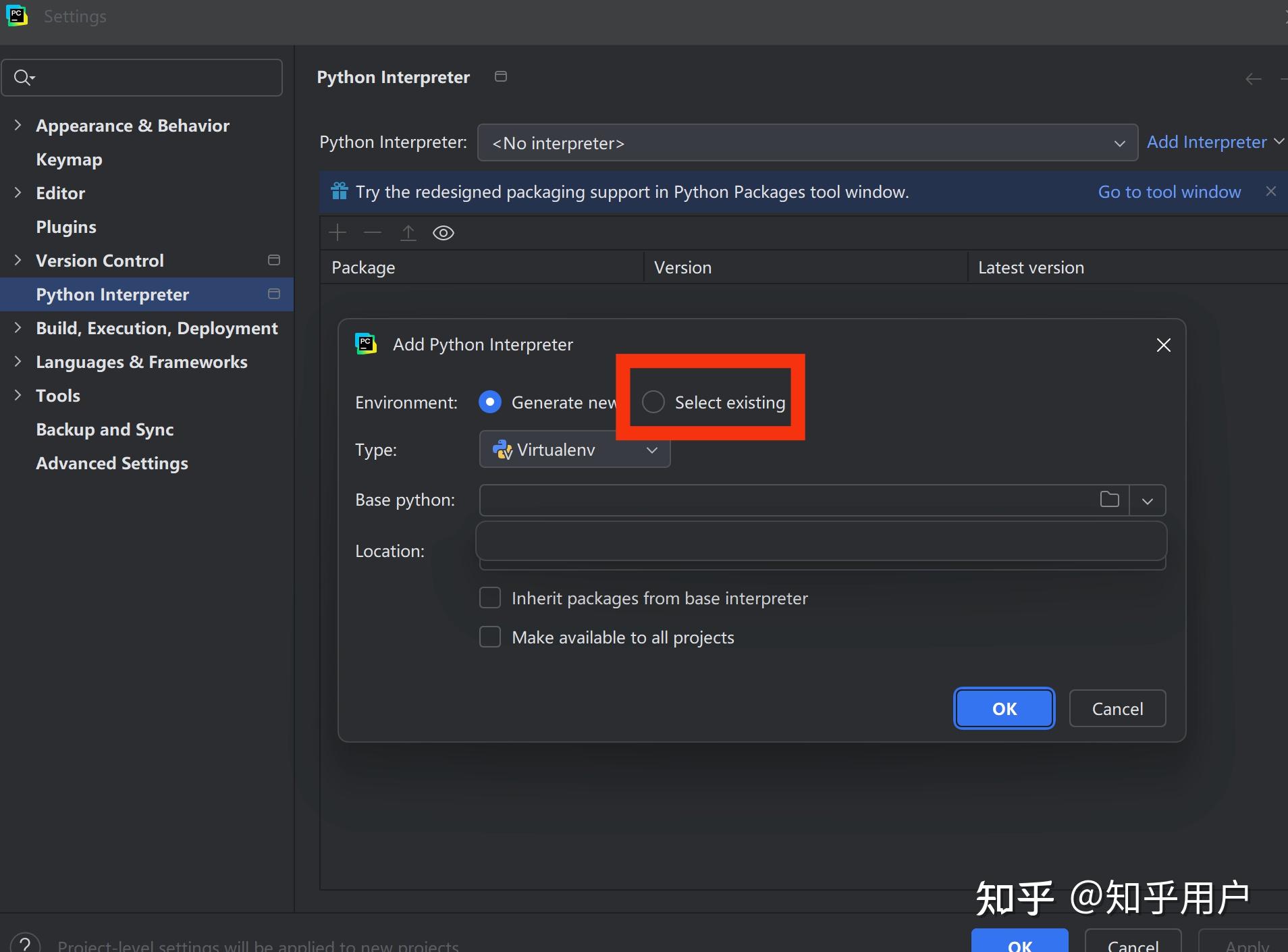Image resolution: width=1288 pixels, height=952 pixels.
Task: Toggle the show early releases eye icon
Action: click(444, 233)
